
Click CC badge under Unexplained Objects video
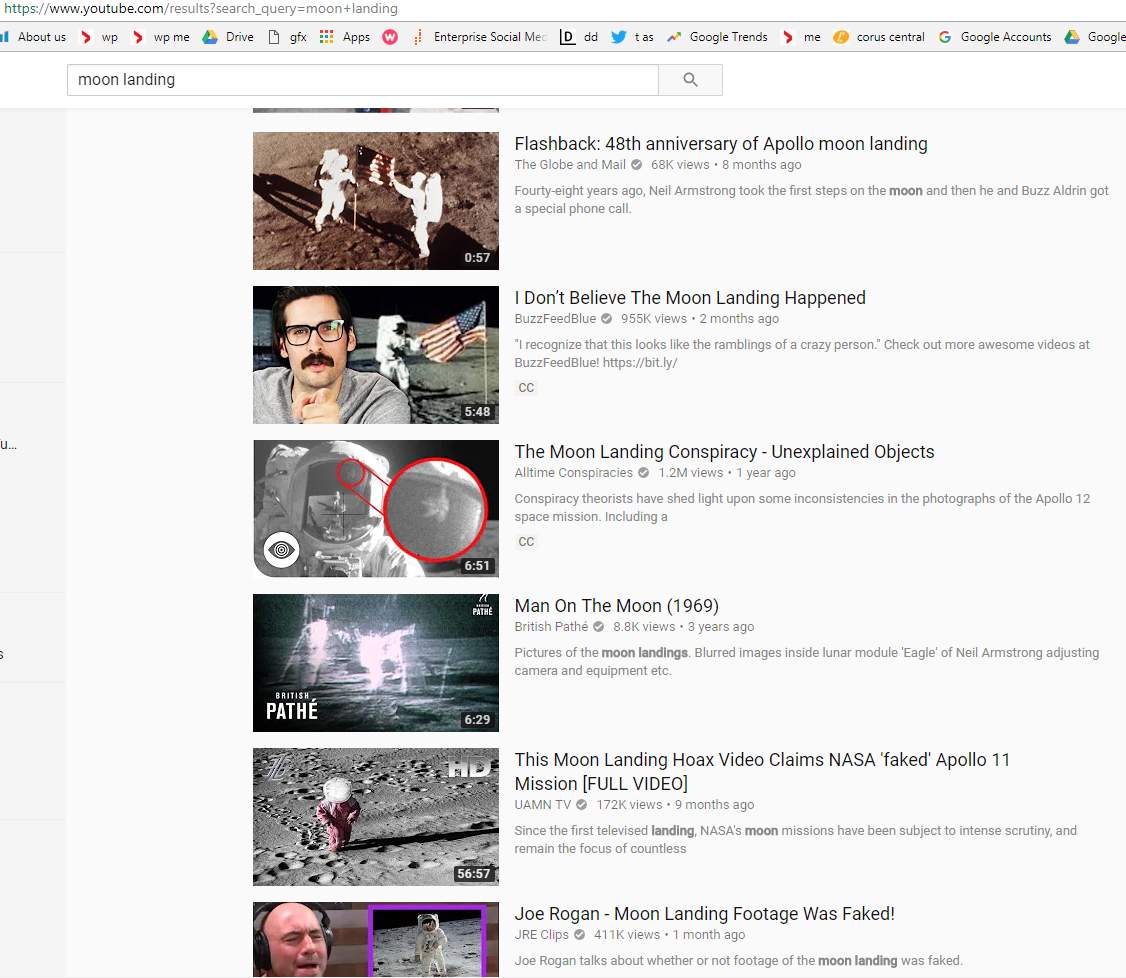[x=526, y=541]
